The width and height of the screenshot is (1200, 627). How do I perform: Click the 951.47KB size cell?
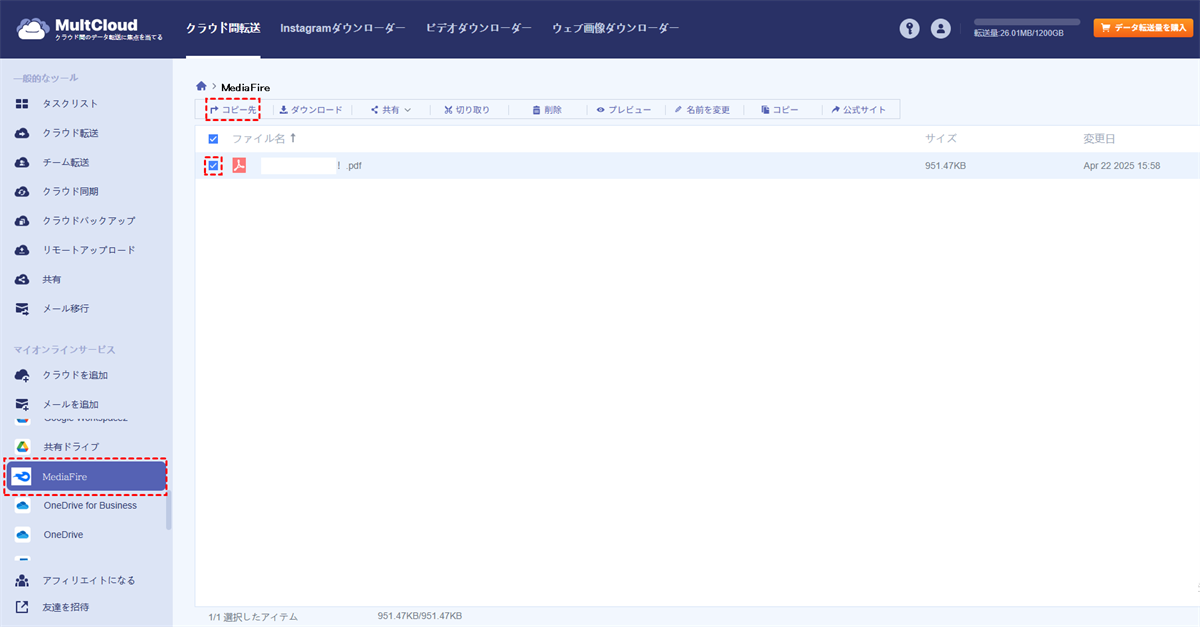click(945, 166)
